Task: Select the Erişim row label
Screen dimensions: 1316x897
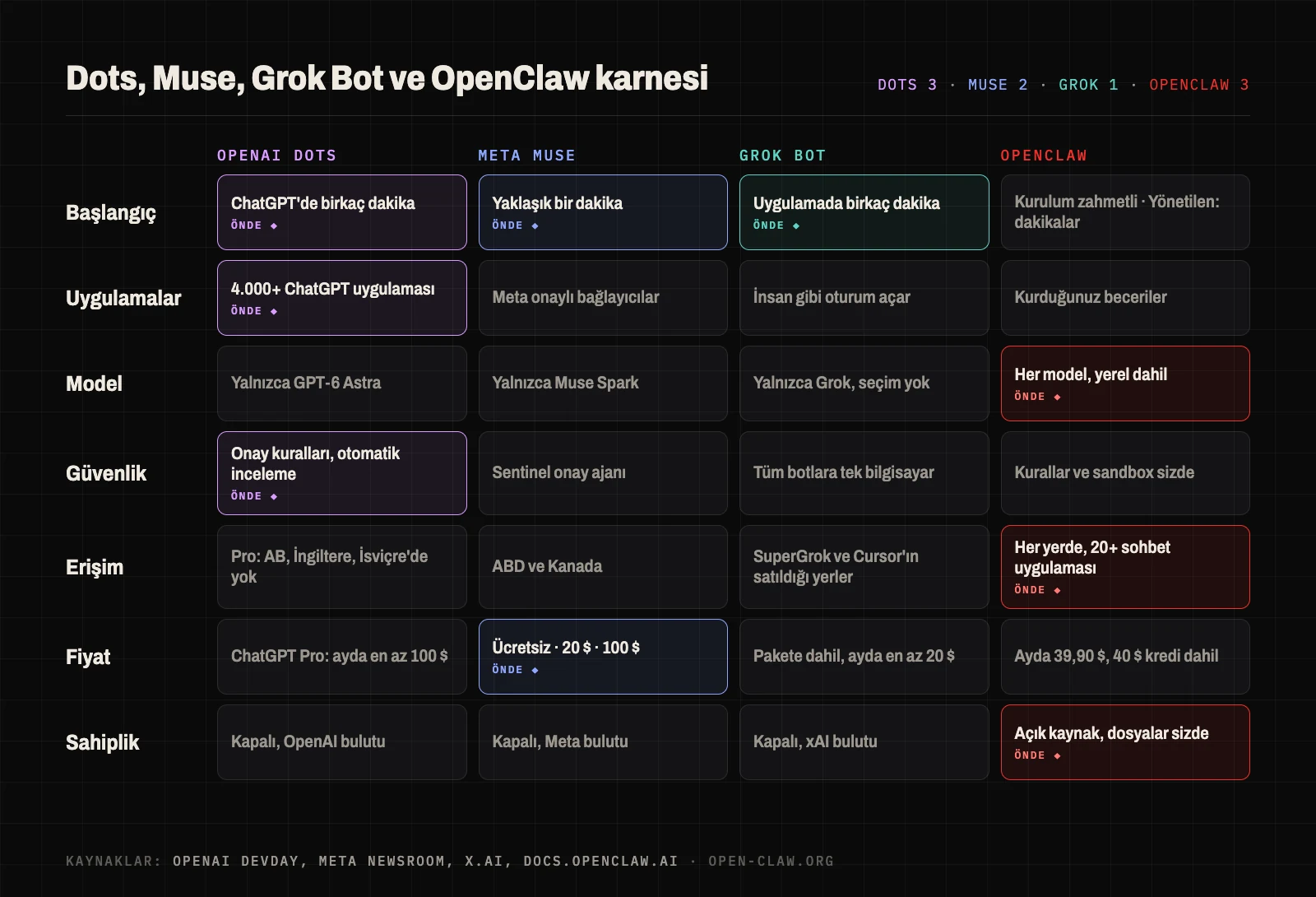Action: click(95, 567)
